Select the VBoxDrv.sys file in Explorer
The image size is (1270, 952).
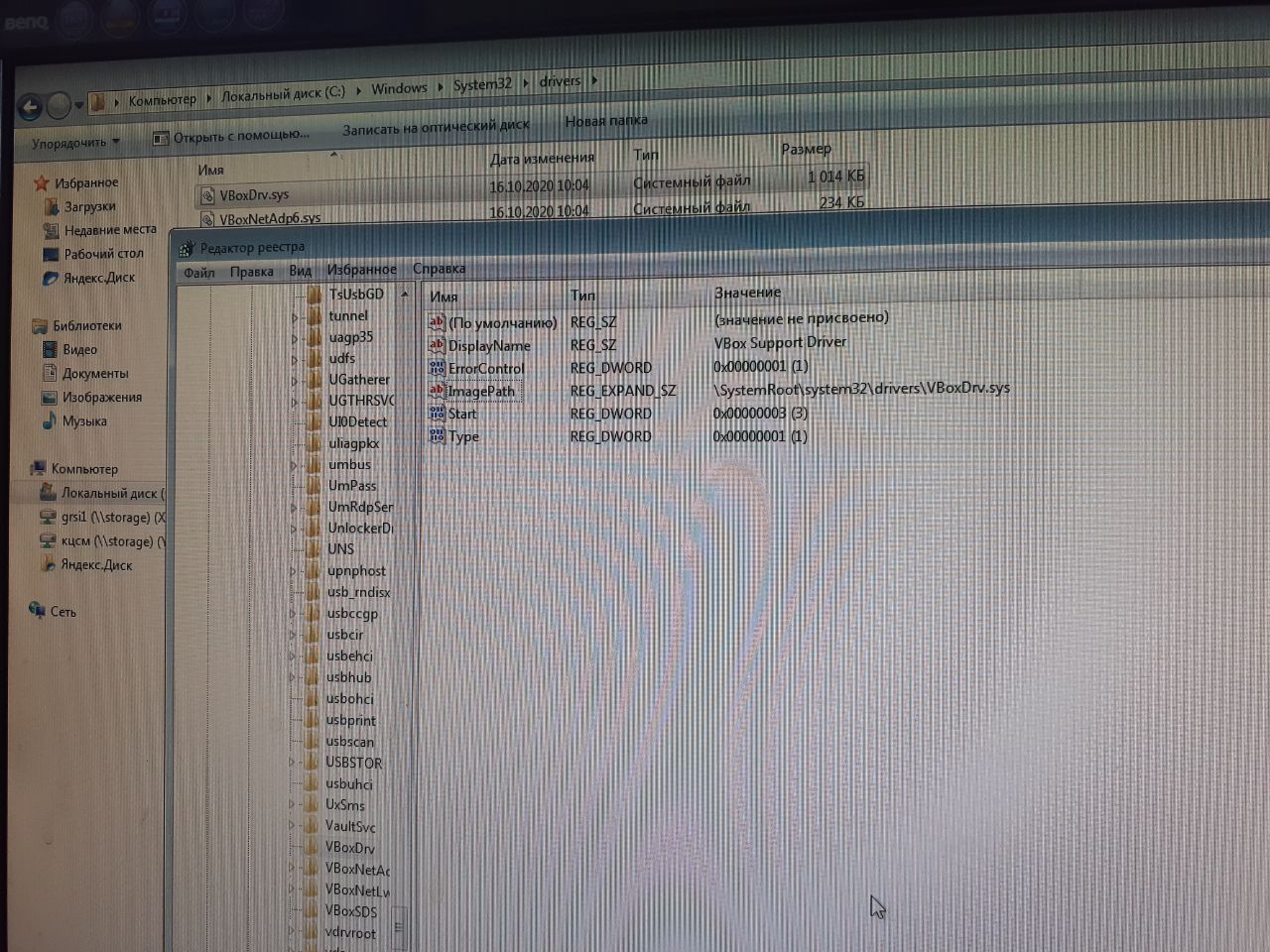tap(254, 195)
